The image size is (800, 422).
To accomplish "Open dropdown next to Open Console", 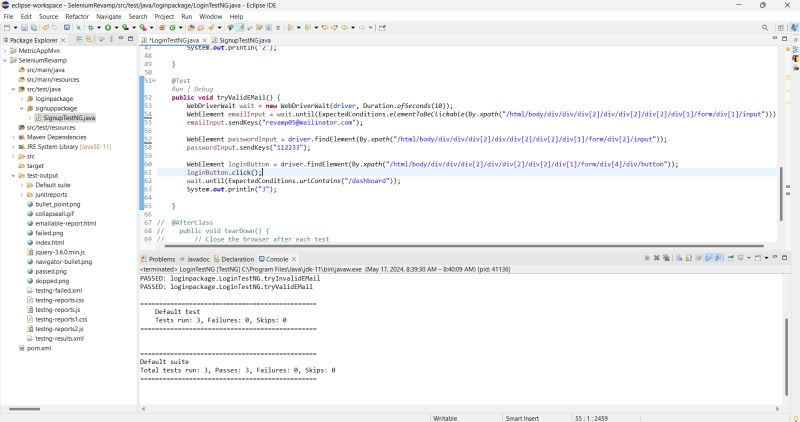I will (766, 258).
